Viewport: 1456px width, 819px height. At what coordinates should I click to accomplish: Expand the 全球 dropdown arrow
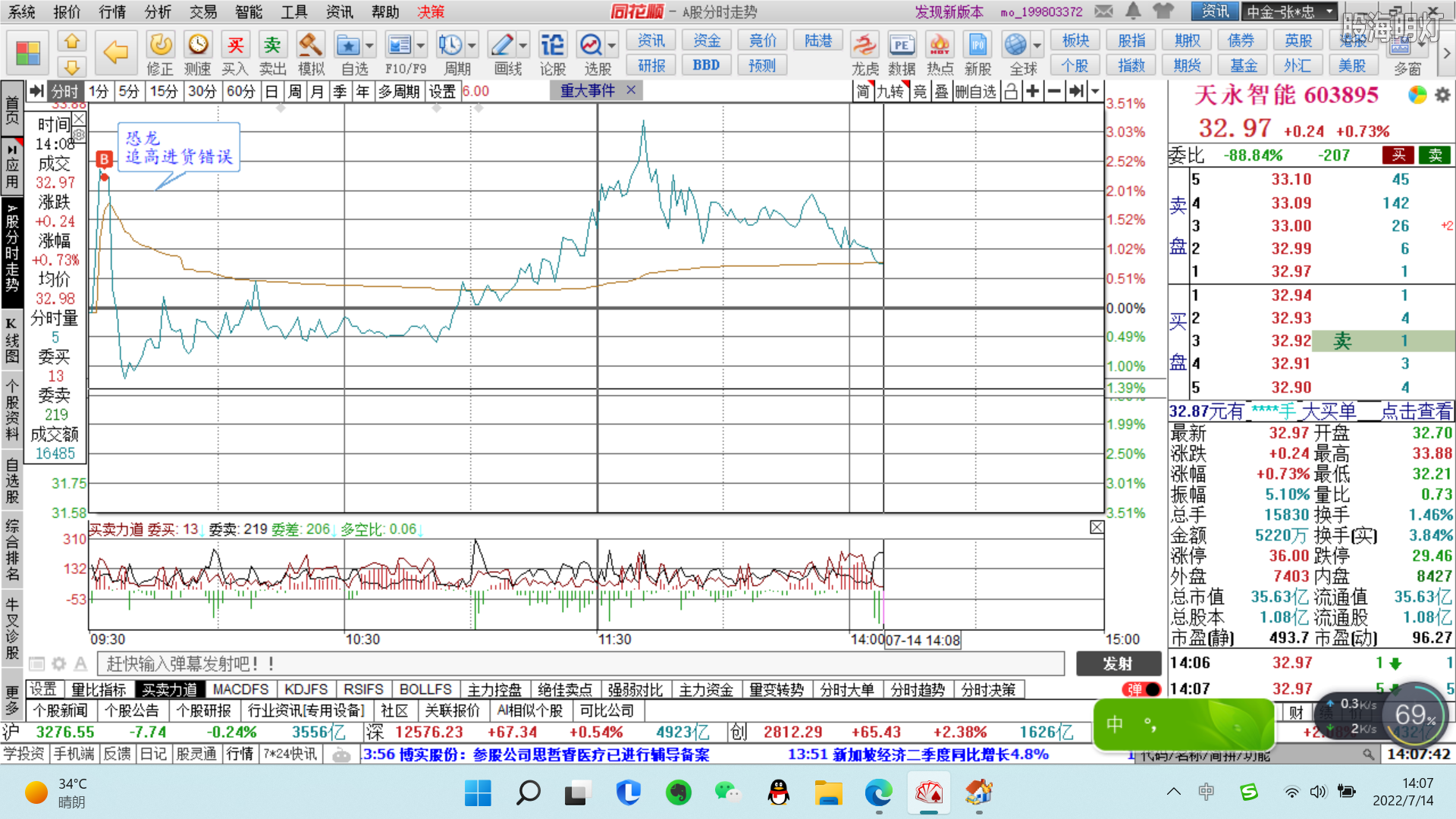(x=1037, y=45)
